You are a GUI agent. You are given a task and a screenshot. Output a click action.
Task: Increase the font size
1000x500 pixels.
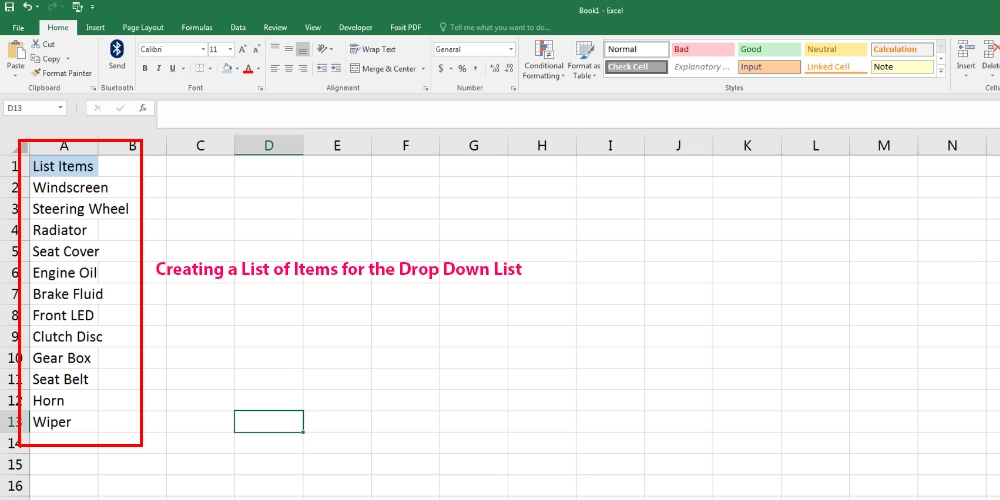243,49
